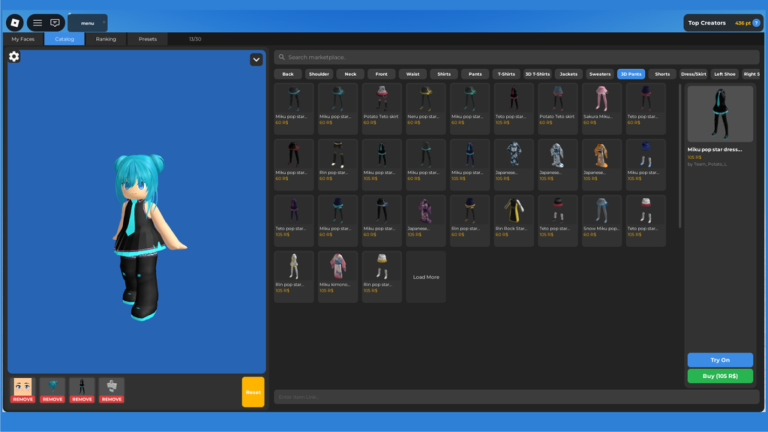Select Potato Teto skirt with pink top
This screenshot has width=768, height=432.
coord(382,109)
